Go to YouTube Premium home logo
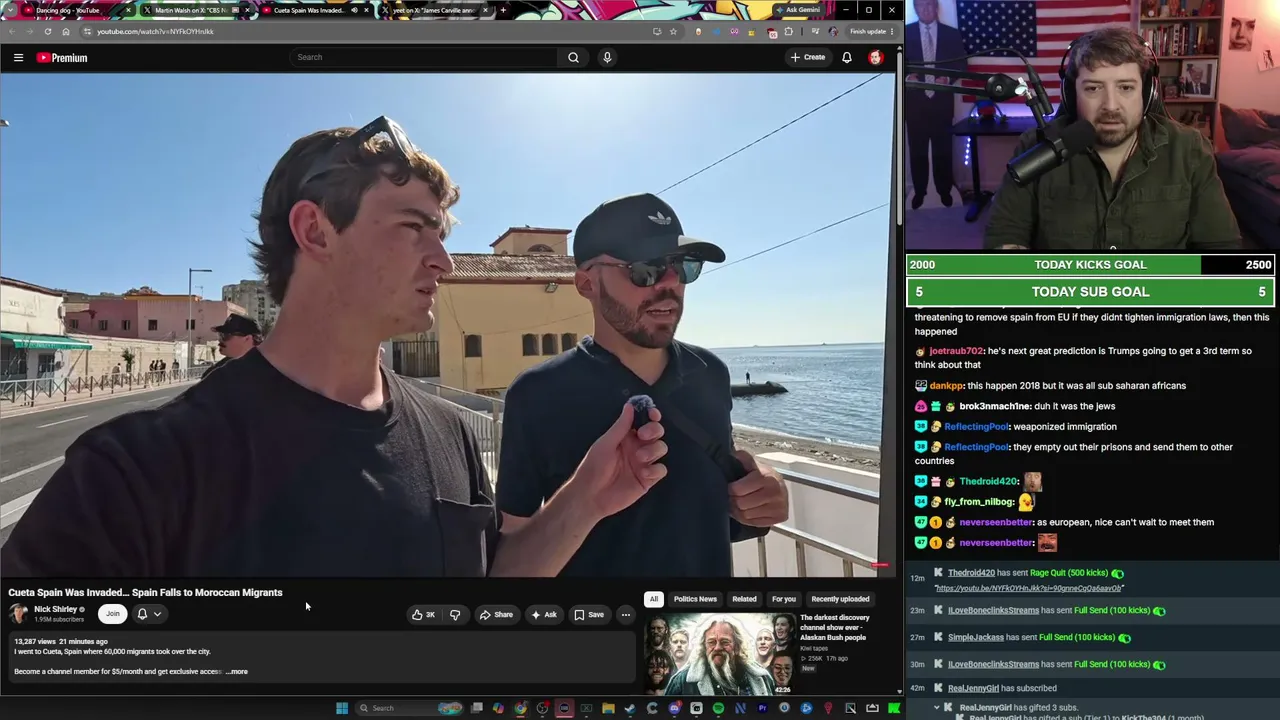The height and width of the screenshot is (720, 1280). (62, 58)
